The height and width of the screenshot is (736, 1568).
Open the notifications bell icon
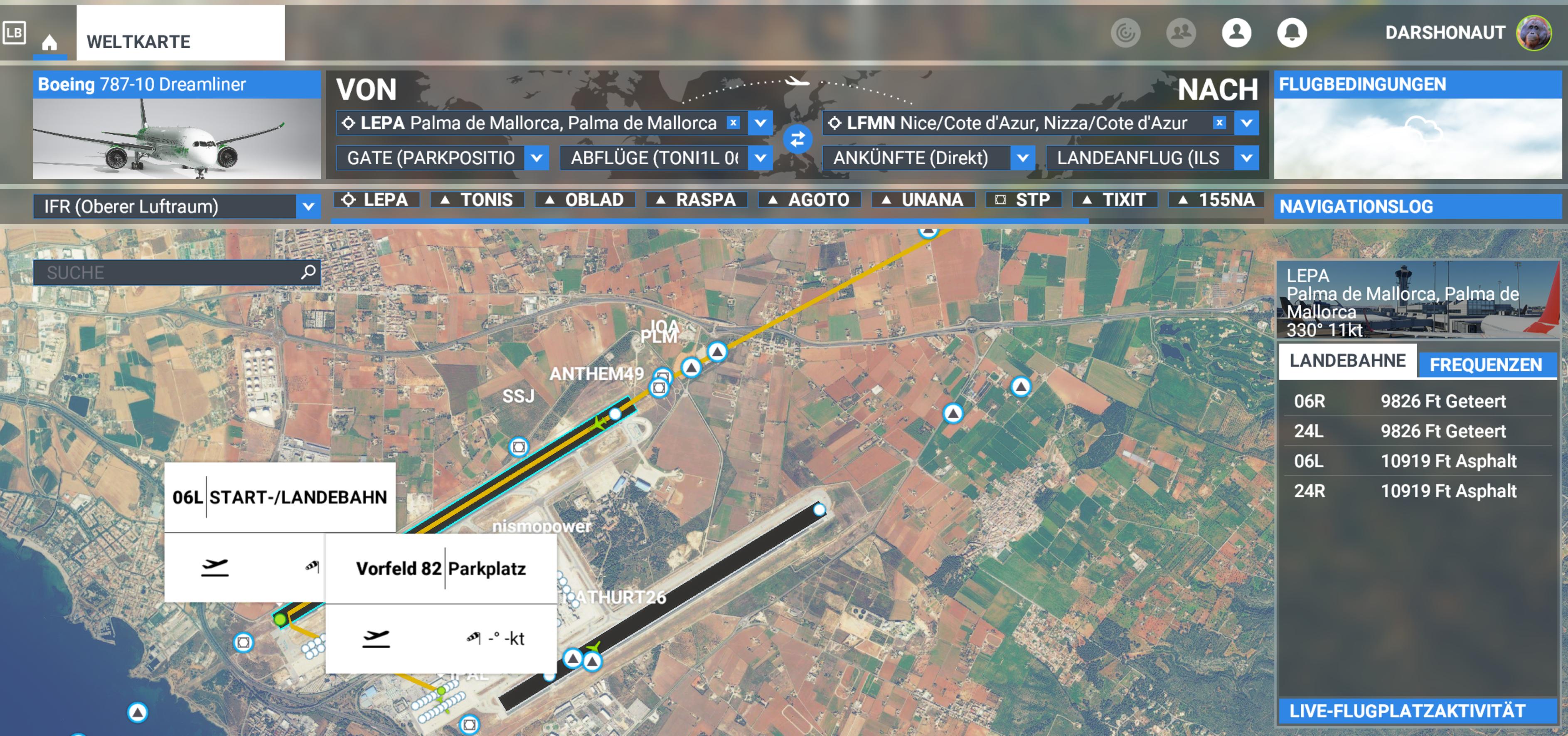coord(1292,32)
